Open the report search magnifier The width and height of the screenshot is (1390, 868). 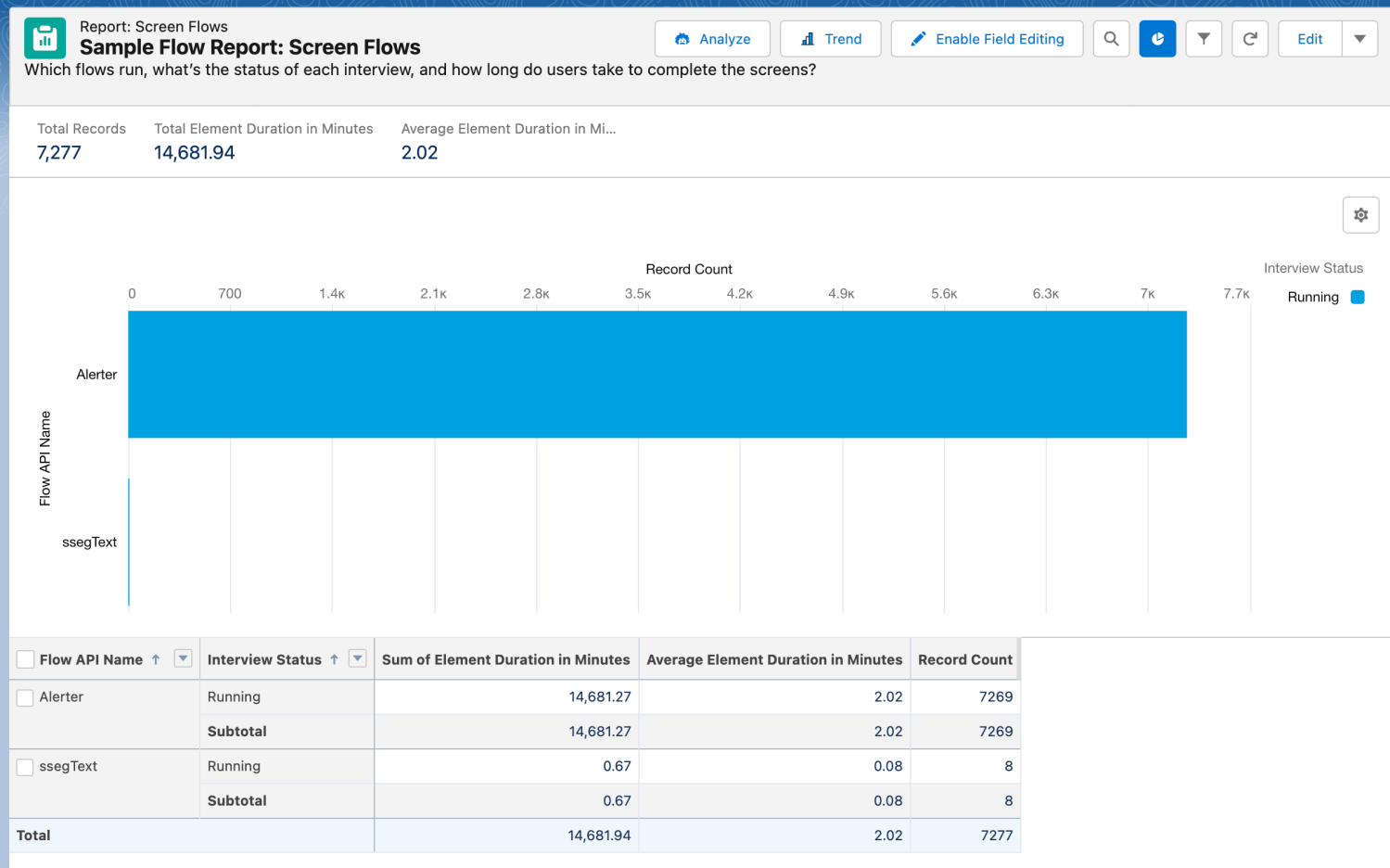coord(1111,38)
